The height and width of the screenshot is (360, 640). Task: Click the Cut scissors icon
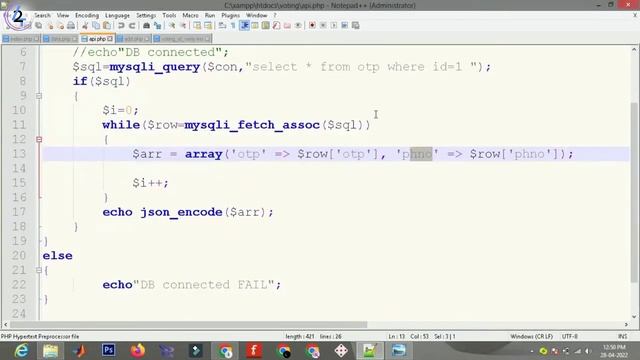pos(85,26)
